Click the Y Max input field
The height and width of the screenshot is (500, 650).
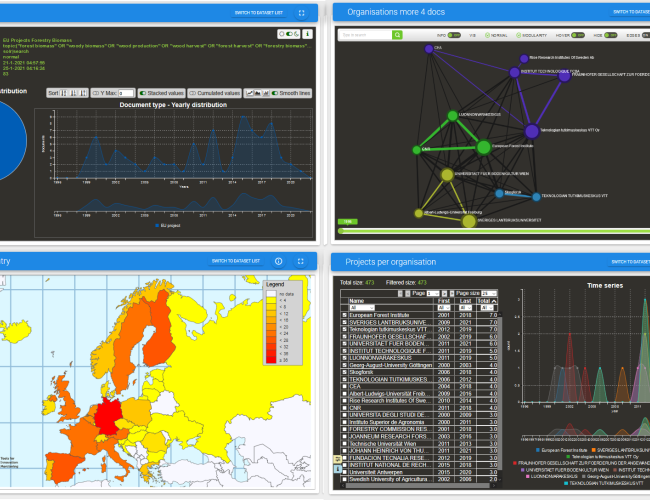pos(126,93)
